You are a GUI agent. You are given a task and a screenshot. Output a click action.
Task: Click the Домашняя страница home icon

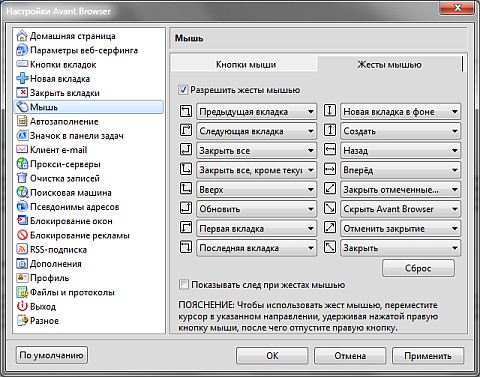[22, 36]
